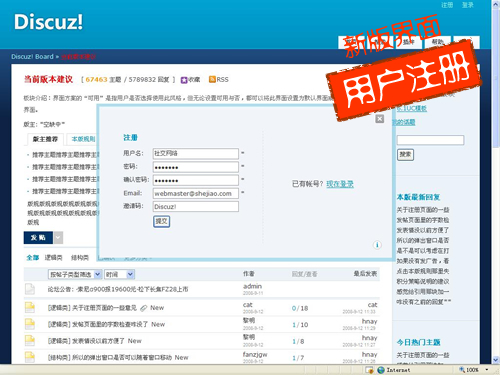Viewport: 500px width, 375px height.
Task: Open the 按帖子类型筛选 dropdown
Action: click(75, 274)
